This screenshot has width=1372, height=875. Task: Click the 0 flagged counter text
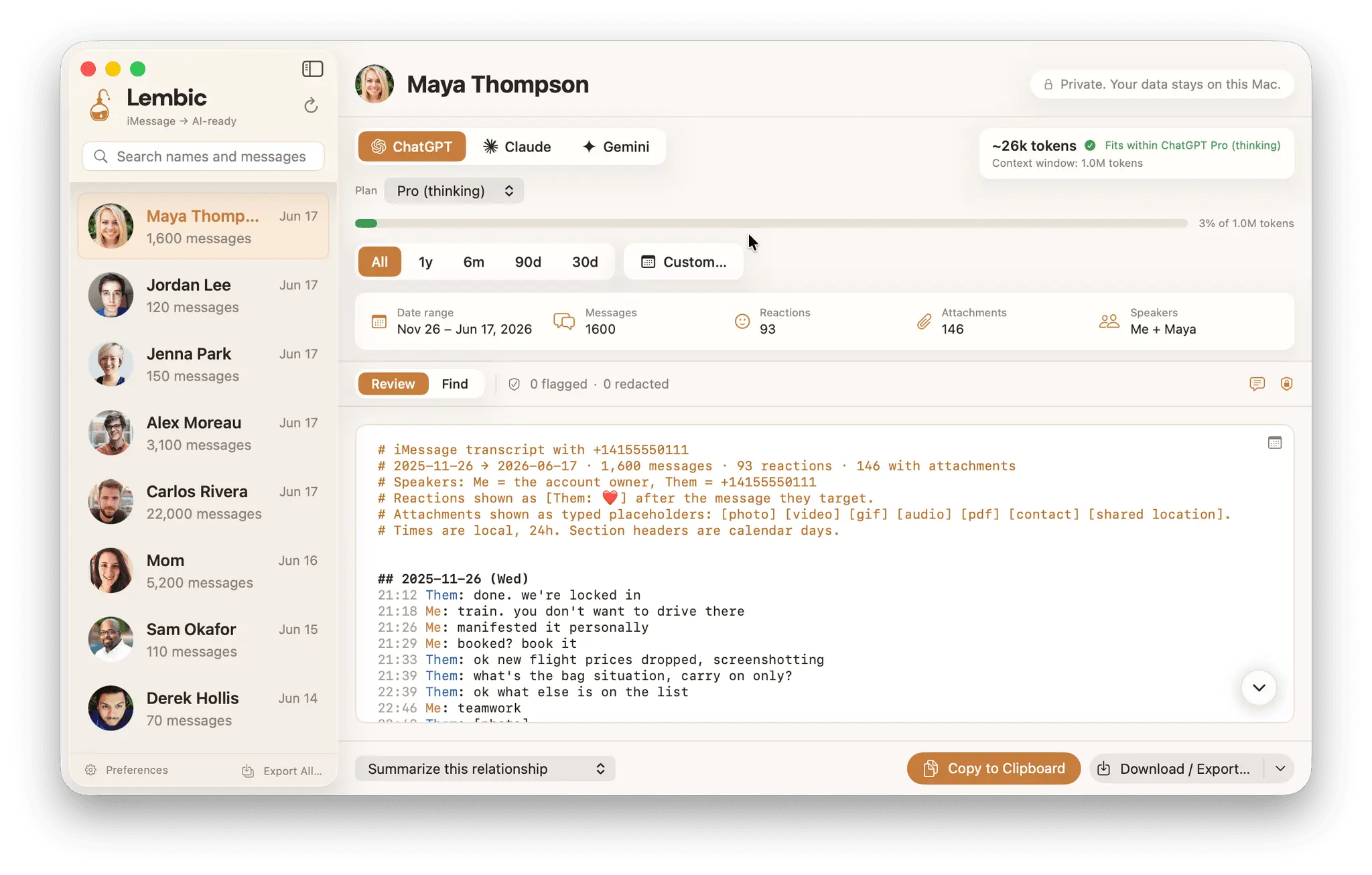(x=558, y=384)
